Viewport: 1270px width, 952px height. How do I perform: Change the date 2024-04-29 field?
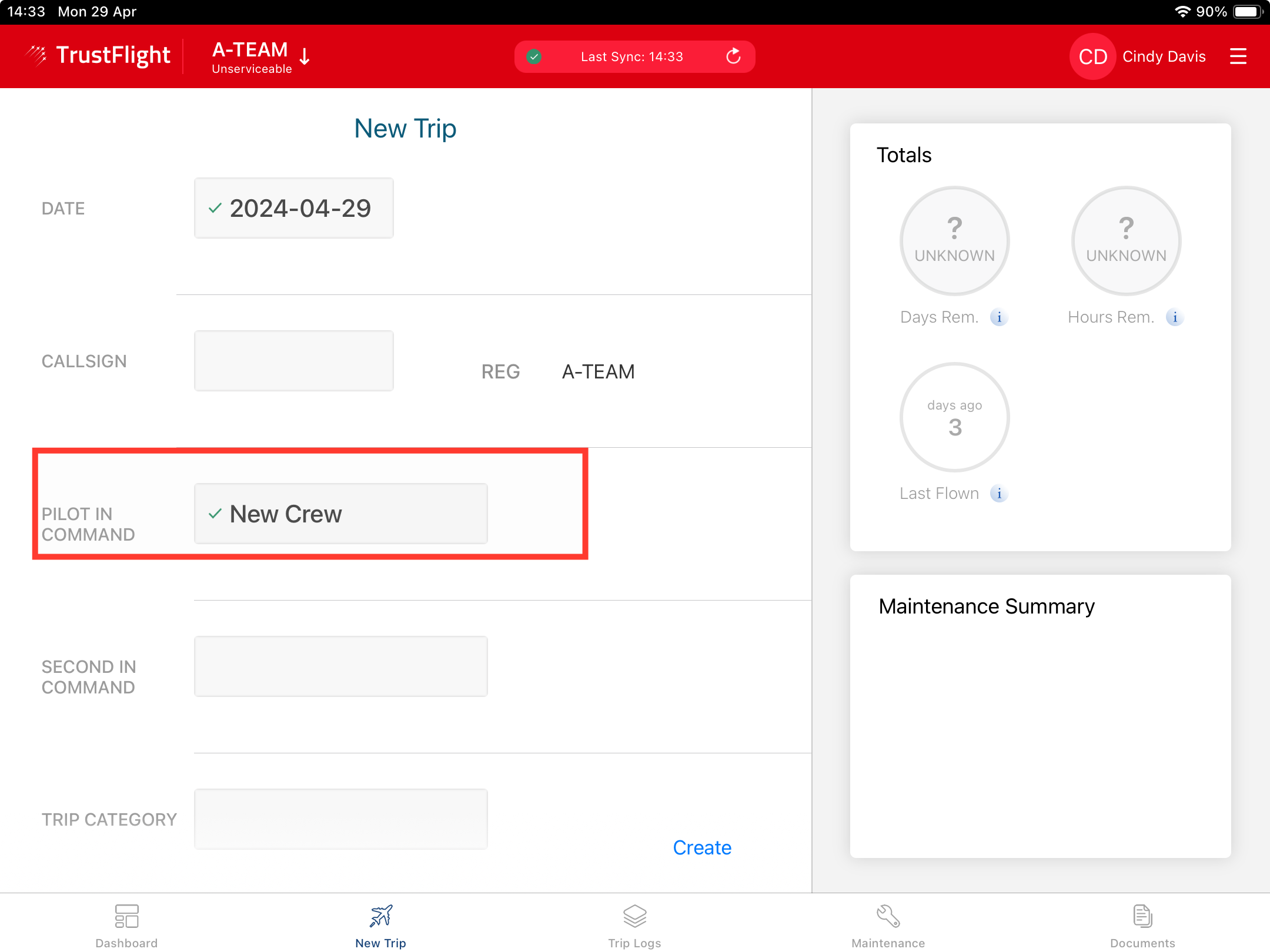click(x=293, y=208)
